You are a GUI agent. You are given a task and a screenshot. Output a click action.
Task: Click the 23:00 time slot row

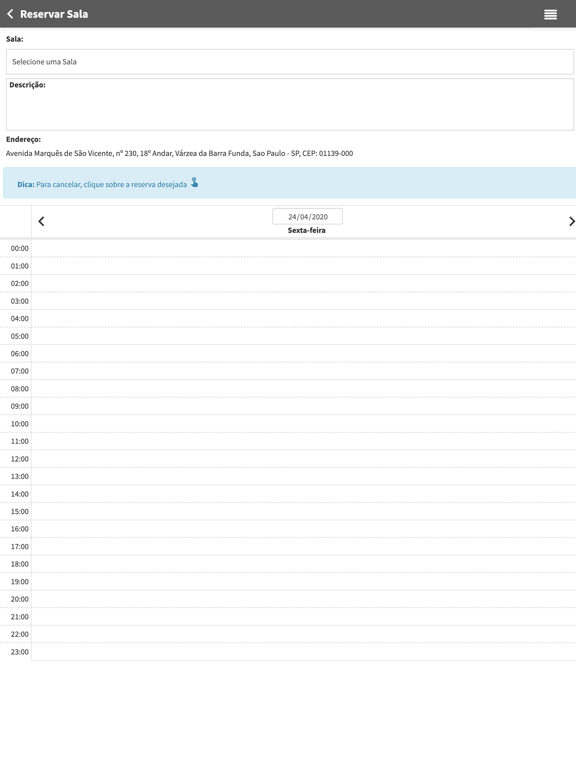click(x=304, y=651)
